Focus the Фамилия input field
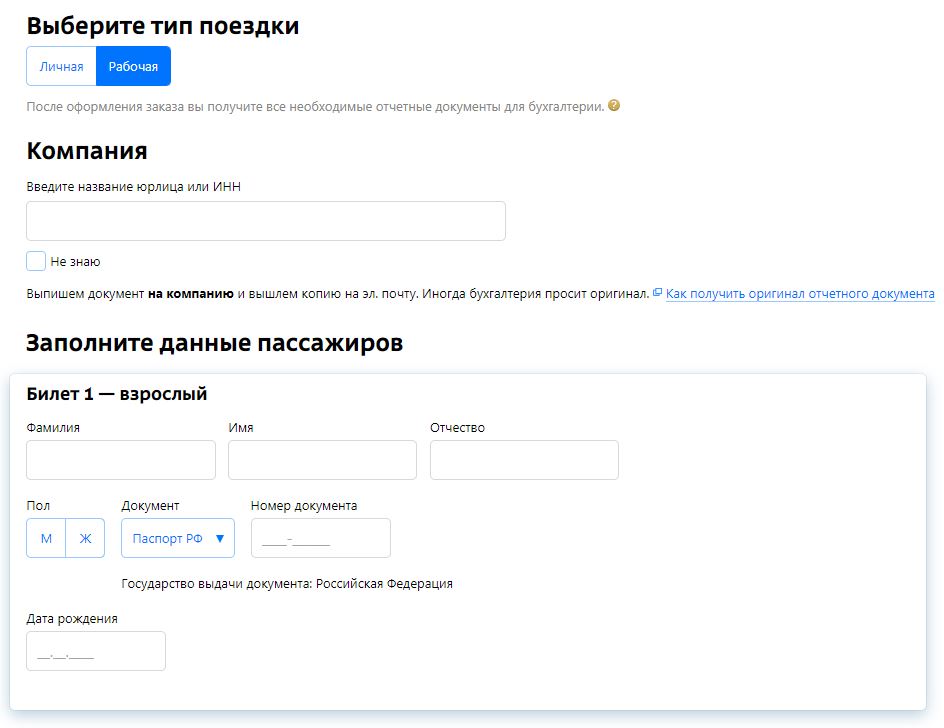 pyautogui.click(x=120, y=460)
